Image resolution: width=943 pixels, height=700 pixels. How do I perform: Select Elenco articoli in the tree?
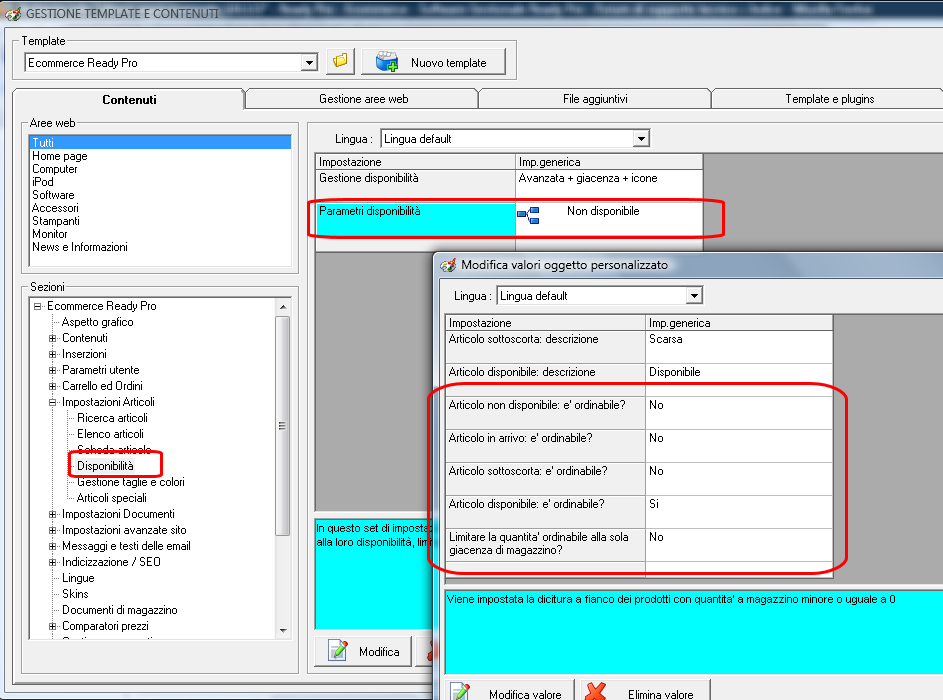(110, 434)
